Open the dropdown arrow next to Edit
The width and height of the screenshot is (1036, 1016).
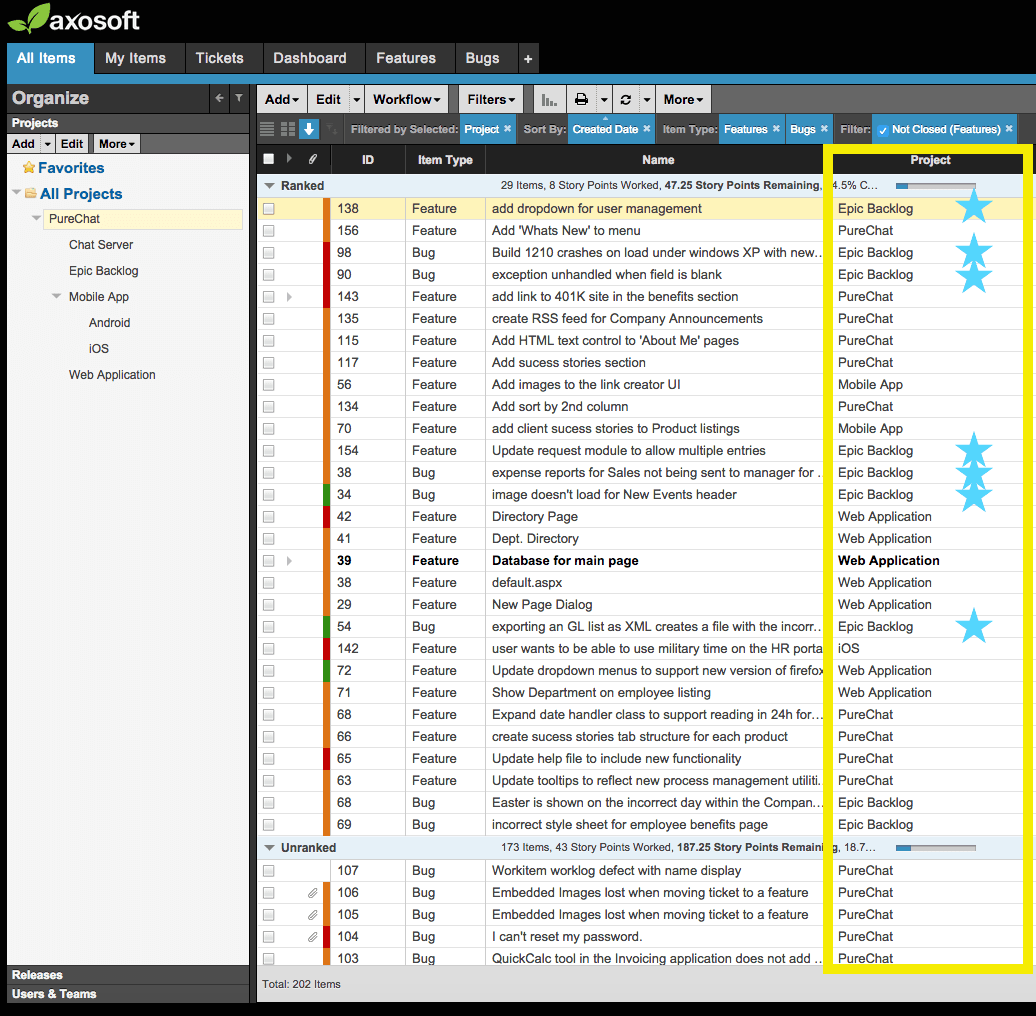[x=356, y=100]
